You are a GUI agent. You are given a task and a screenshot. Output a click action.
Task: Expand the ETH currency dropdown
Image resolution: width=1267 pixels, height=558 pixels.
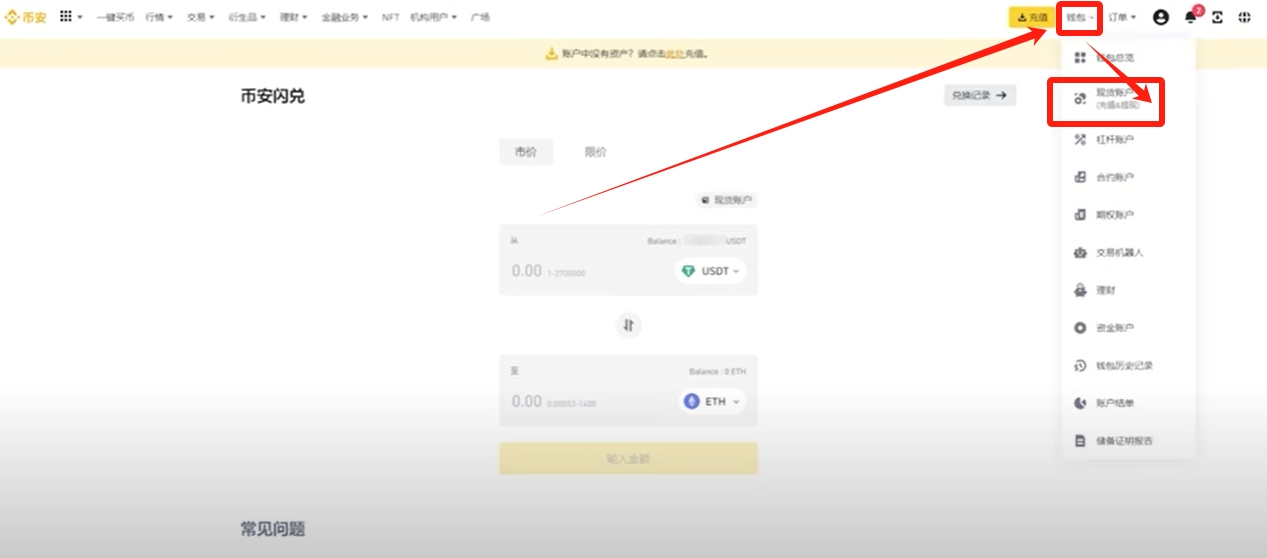click(712, 402)
